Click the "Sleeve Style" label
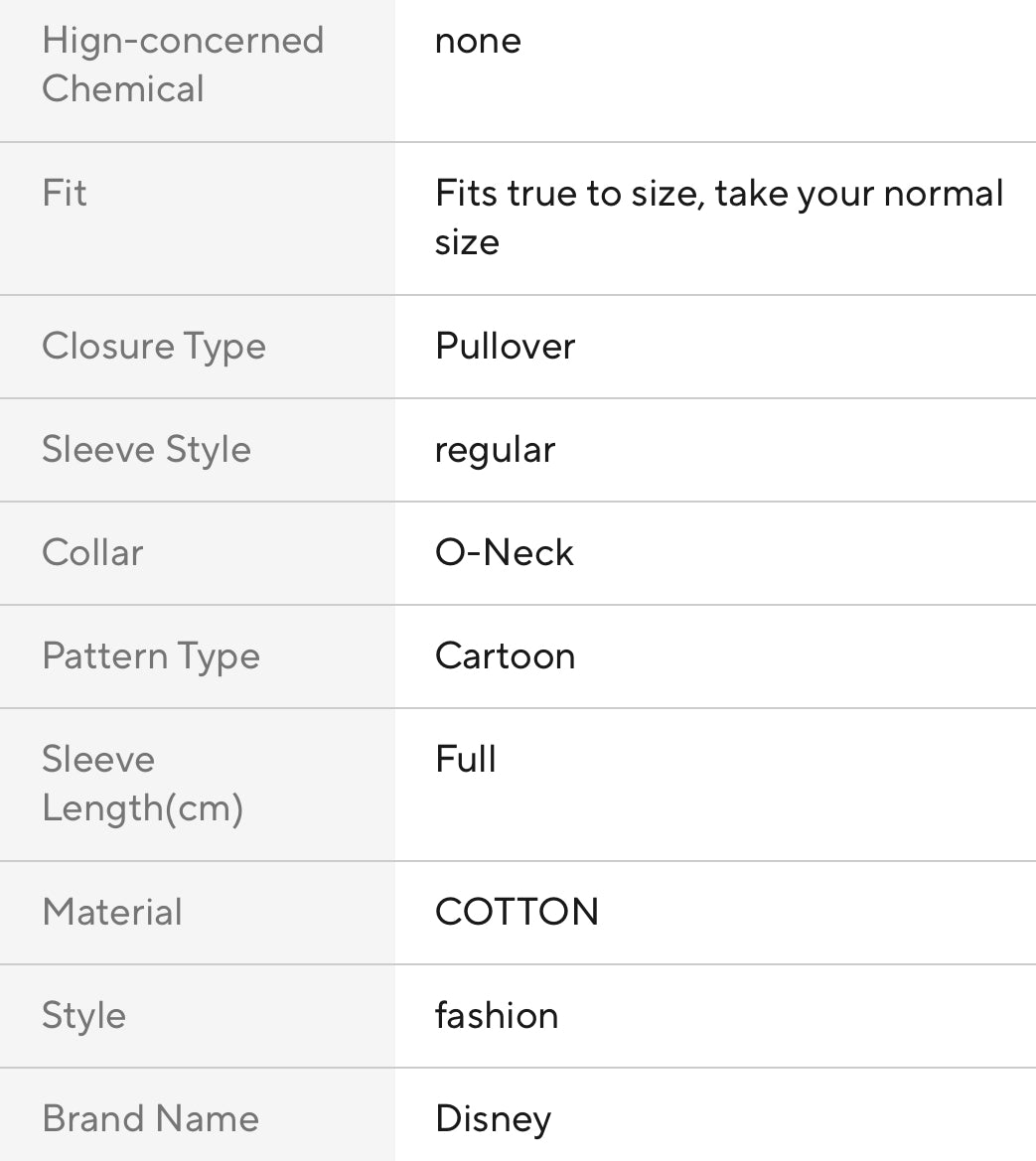1036x1161 pixels. coord(146,450)
